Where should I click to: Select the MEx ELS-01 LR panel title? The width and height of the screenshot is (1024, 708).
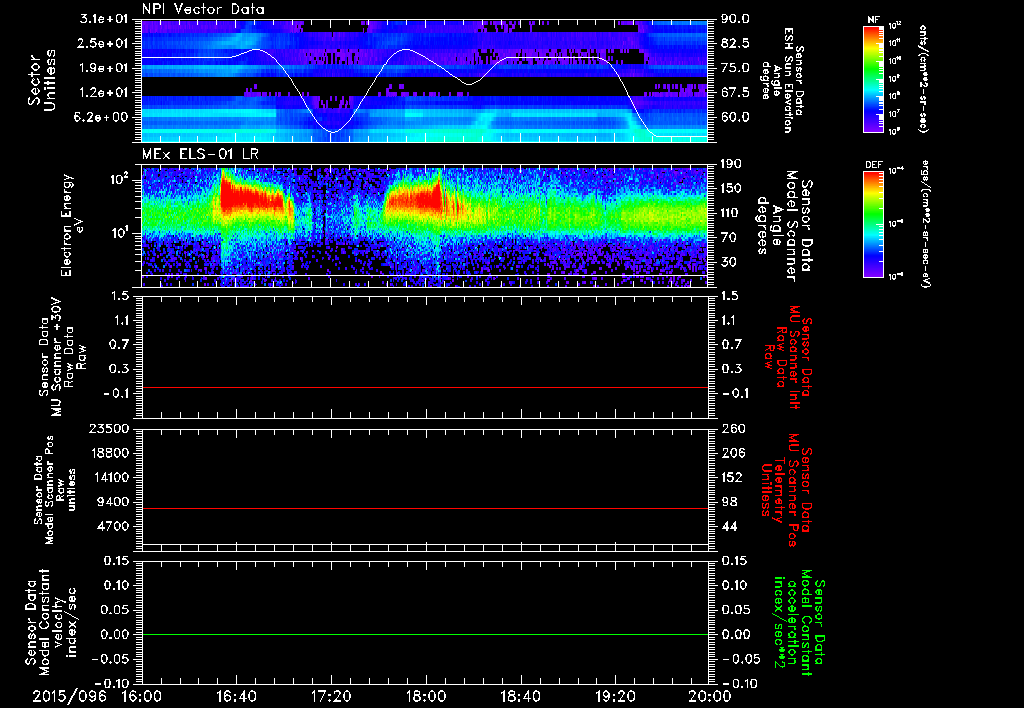pos(200,155)
